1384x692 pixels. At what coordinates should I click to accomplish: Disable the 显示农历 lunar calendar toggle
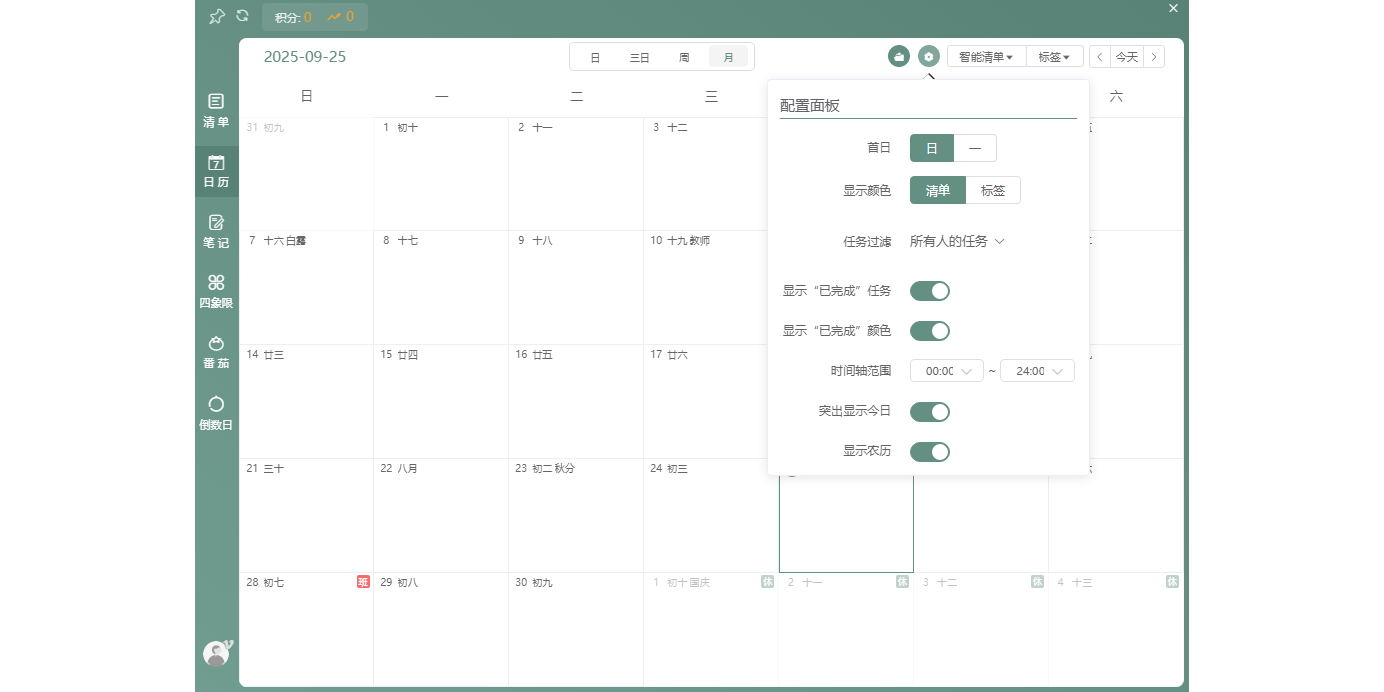(929, 451)
